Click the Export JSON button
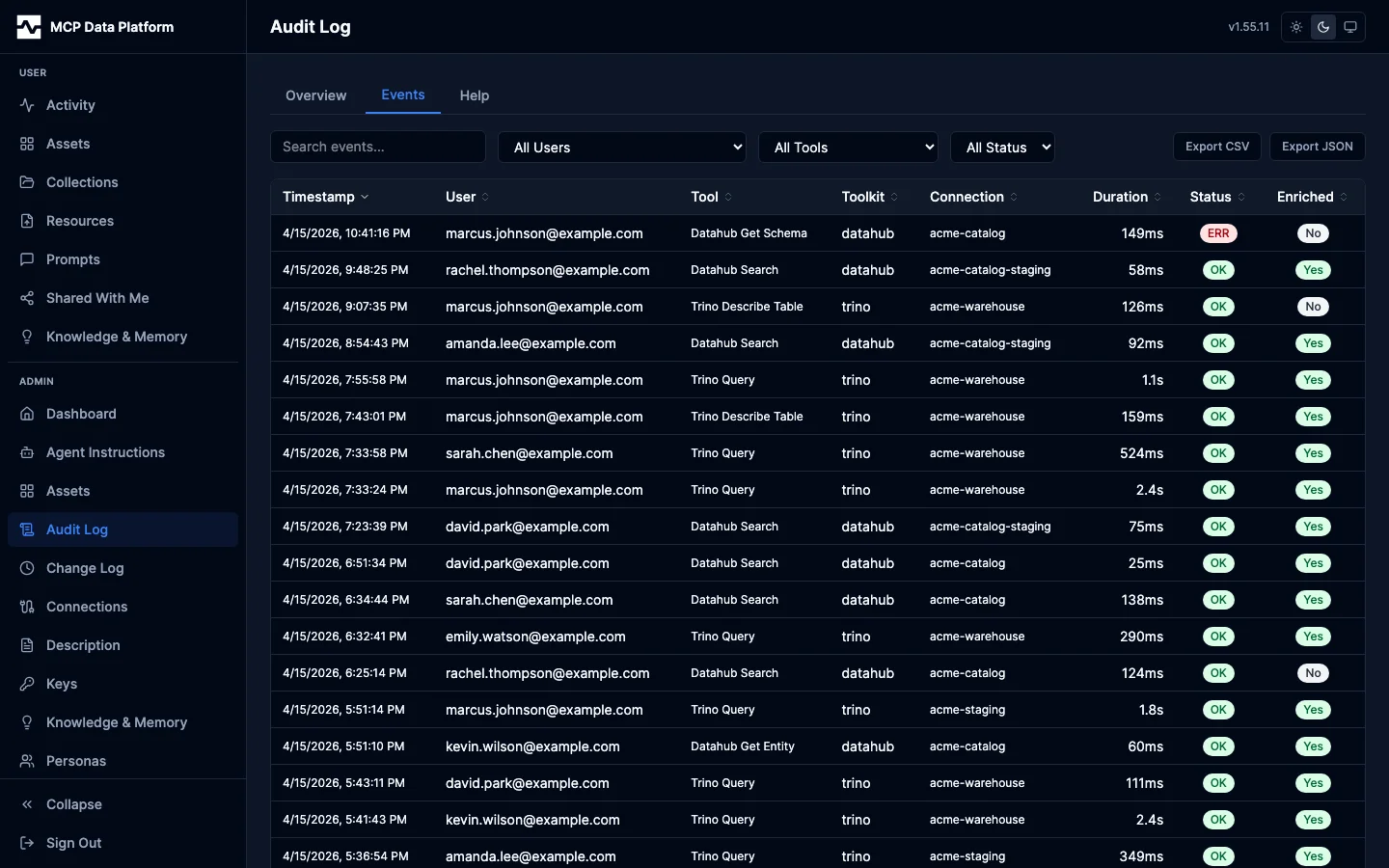The height and width of the screenshot is (868, 1389). coord(1317,147)
